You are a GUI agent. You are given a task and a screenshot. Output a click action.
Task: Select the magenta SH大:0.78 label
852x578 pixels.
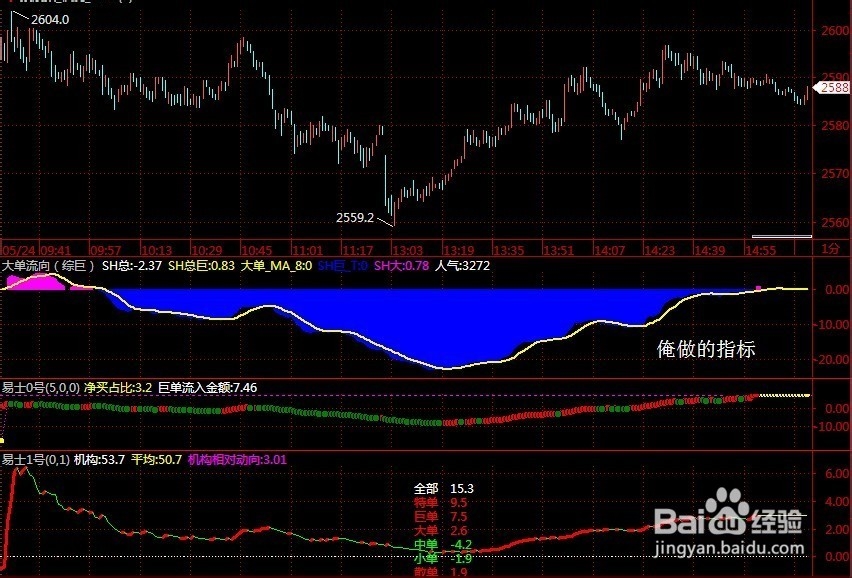click(402, 266)
